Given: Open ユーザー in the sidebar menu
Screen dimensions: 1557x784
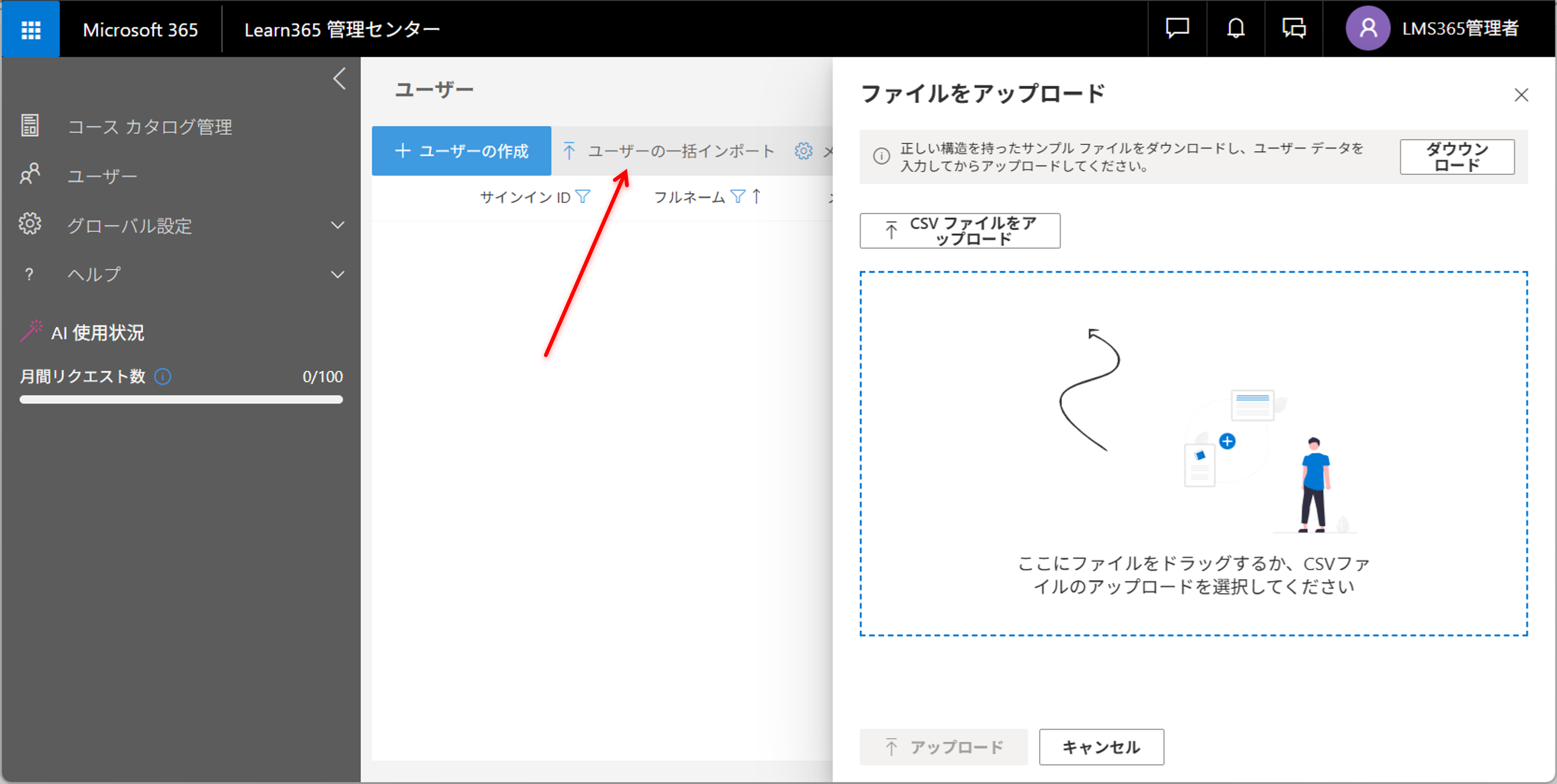Looking at the screenshot, I should coord(102,176).
